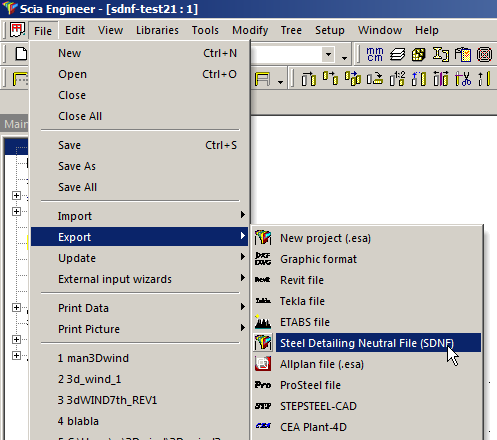Open the Edit menu

click(75, 30)
